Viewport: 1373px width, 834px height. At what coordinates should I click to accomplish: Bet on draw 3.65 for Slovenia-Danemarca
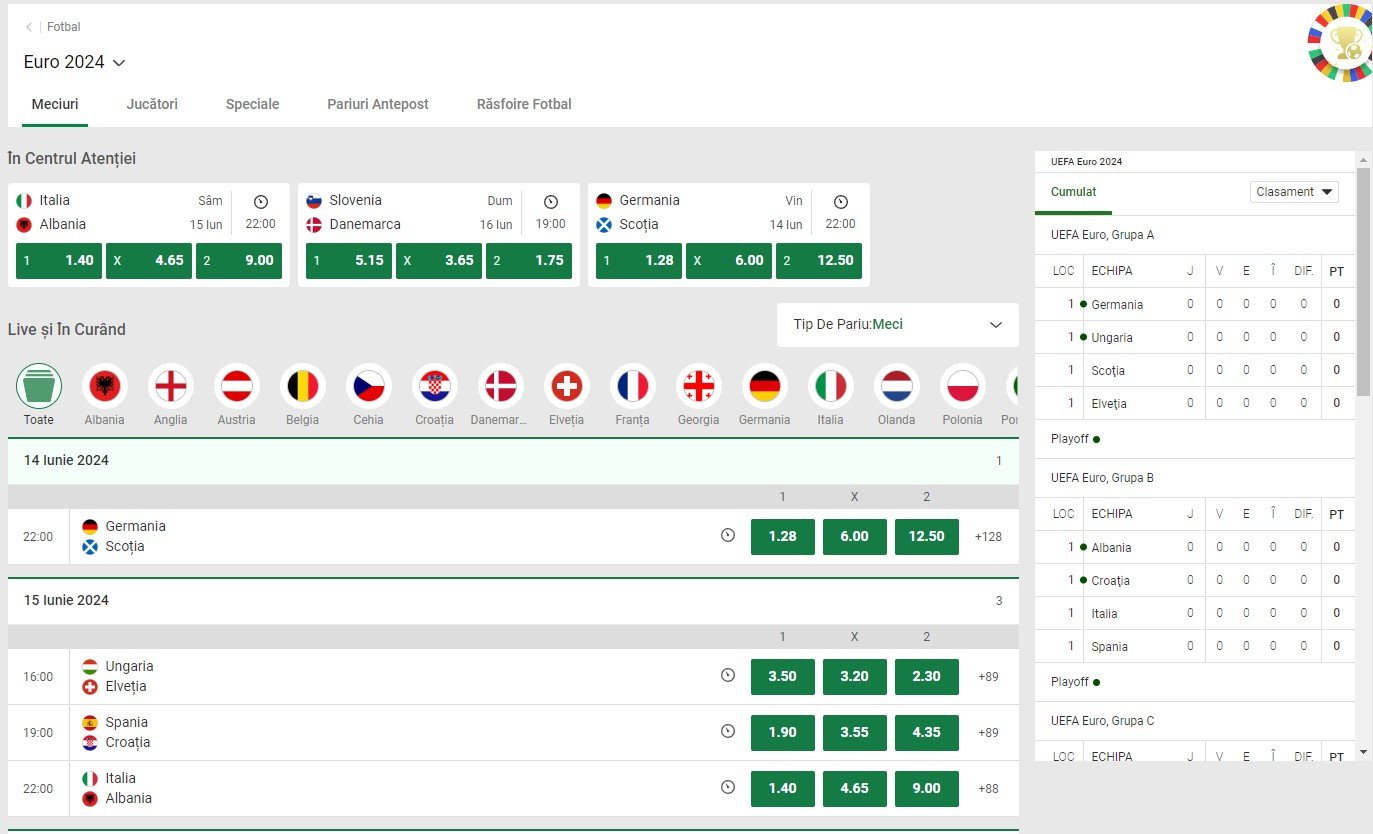439,261
